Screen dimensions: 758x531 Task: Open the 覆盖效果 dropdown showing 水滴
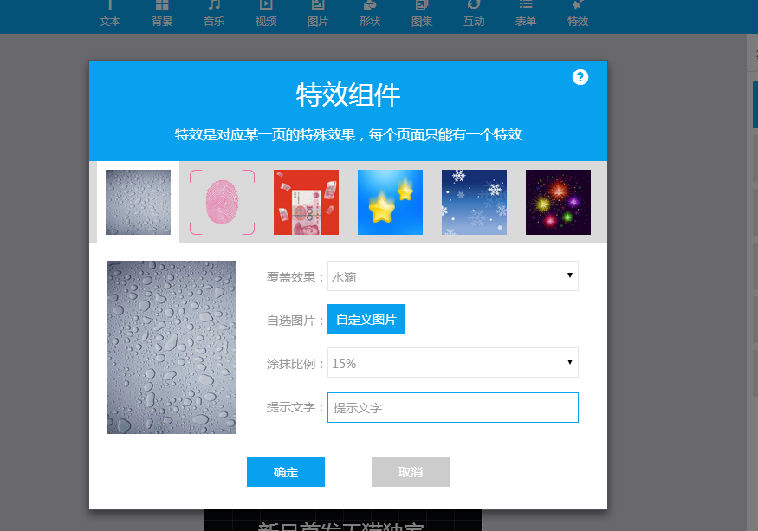pyautogui.click(x=453, y=276)
